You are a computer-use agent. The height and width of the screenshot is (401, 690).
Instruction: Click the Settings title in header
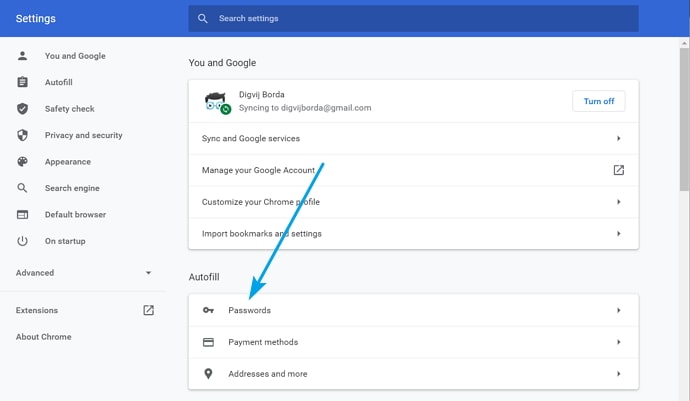36,18
